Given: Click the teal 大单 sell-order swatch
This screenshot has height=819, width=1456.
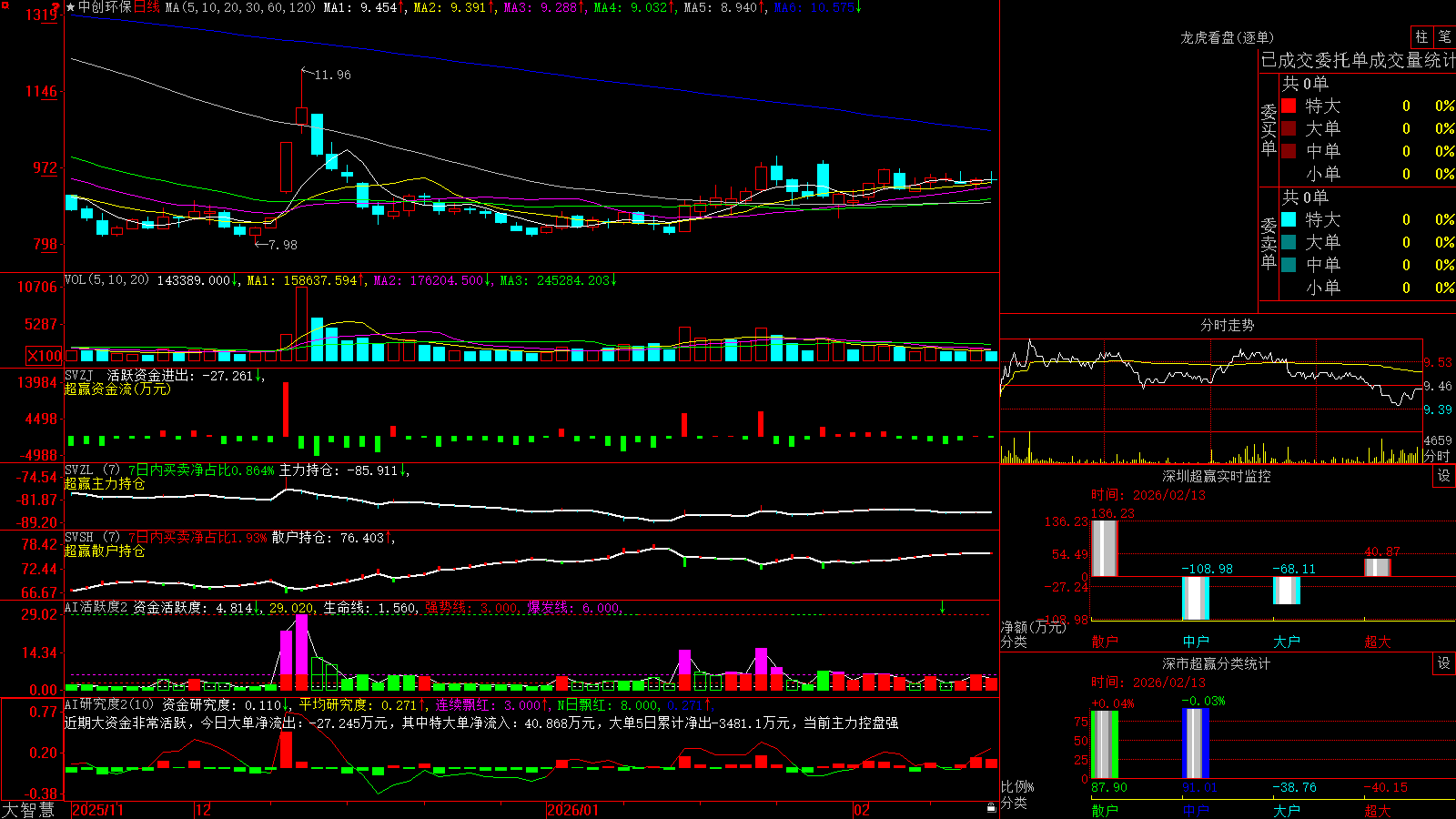Looking at the screenshot, I should point(1289,242).
